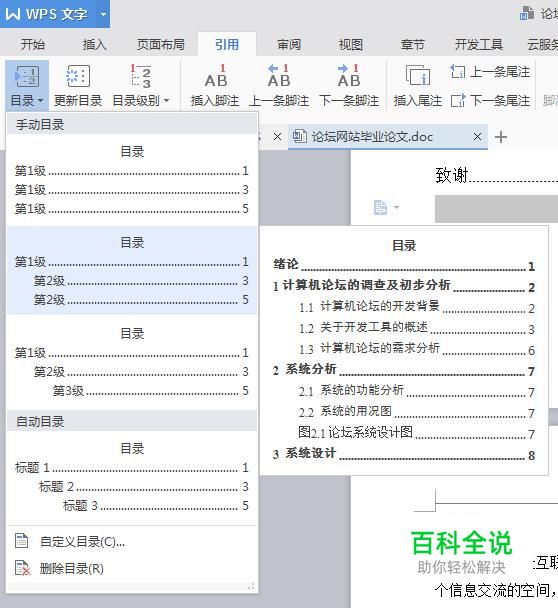Click 2.1 系统的功能分析 preview entry

coord(417,391)
